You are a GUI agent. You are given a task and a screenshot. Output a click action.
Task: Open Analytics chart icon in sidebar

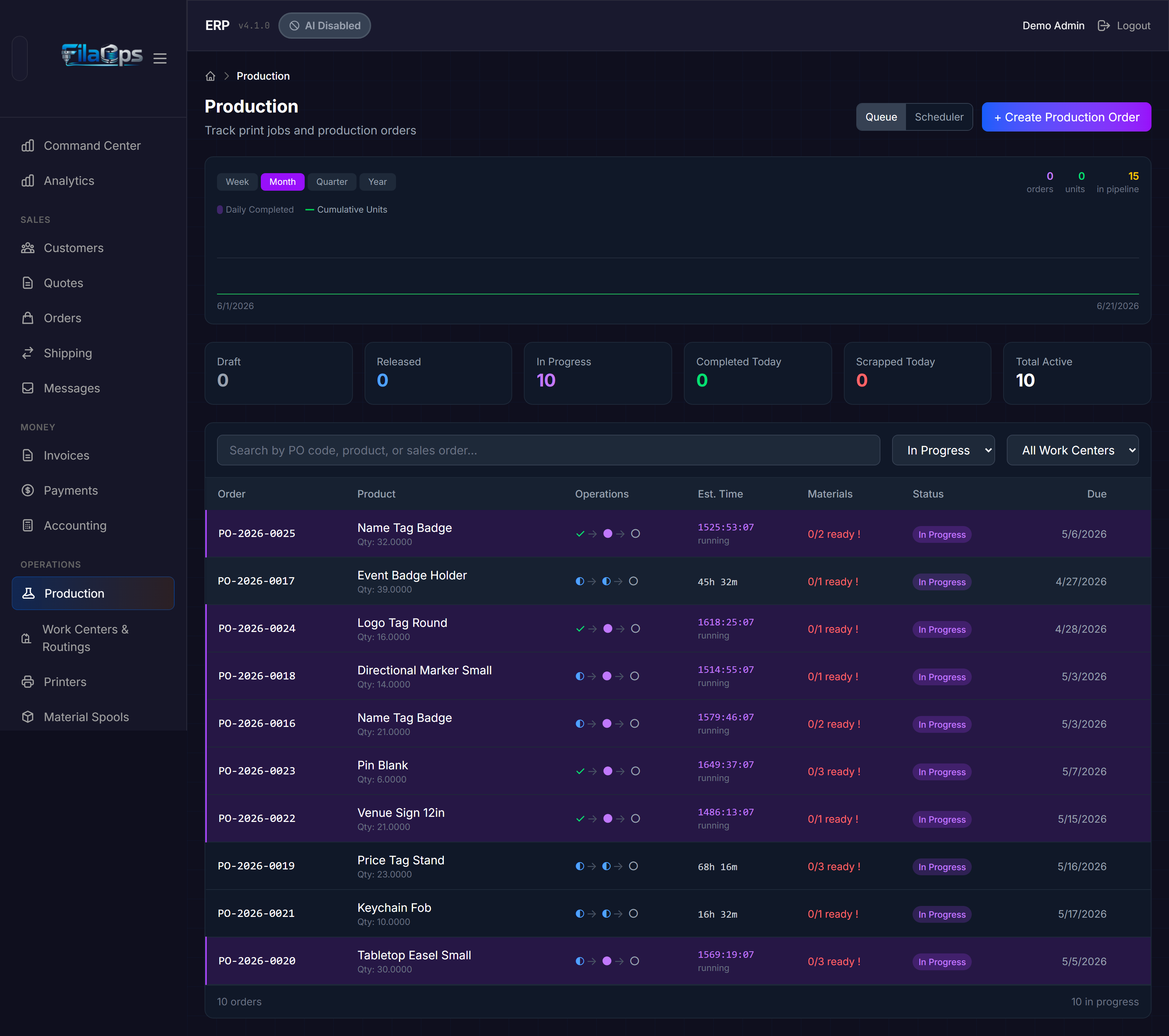pyautogui.click(x=27, y=181)
